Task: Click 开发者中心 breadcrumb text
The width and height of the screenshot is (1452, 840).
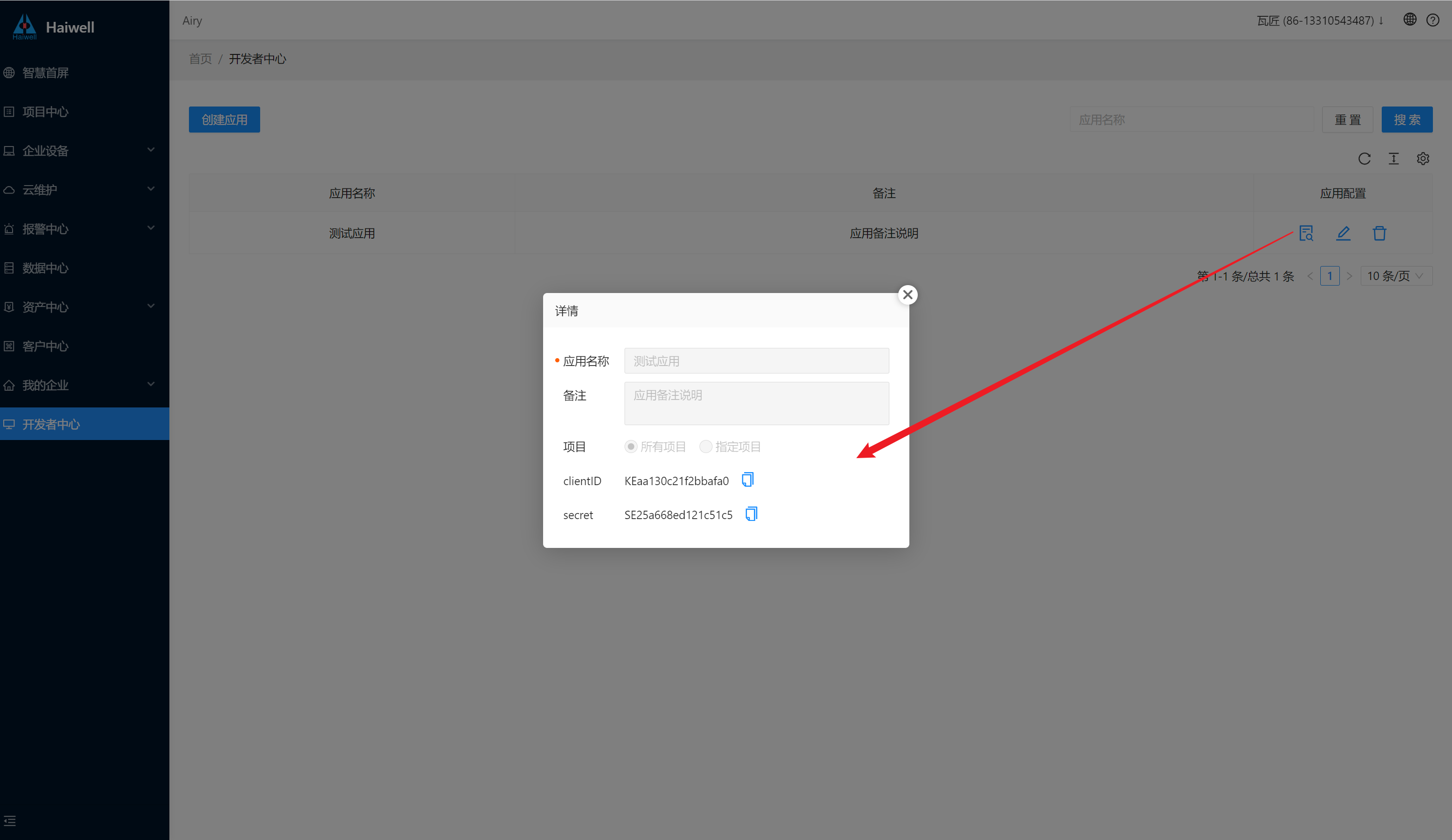Action: coord(257,59)
